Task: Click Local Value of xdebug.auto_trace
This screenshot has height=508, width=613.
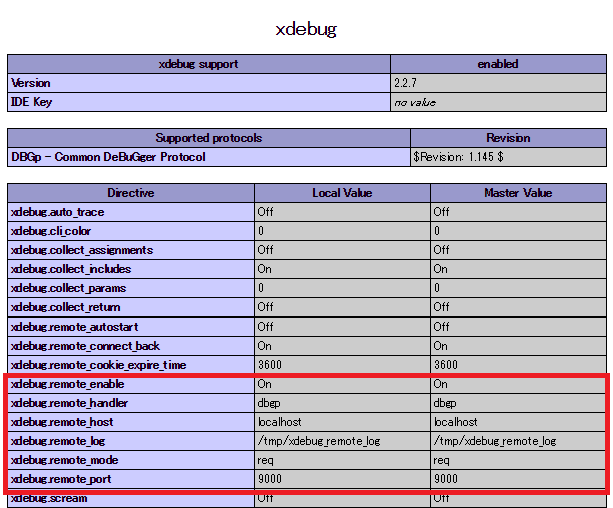Action: point(342,212)
